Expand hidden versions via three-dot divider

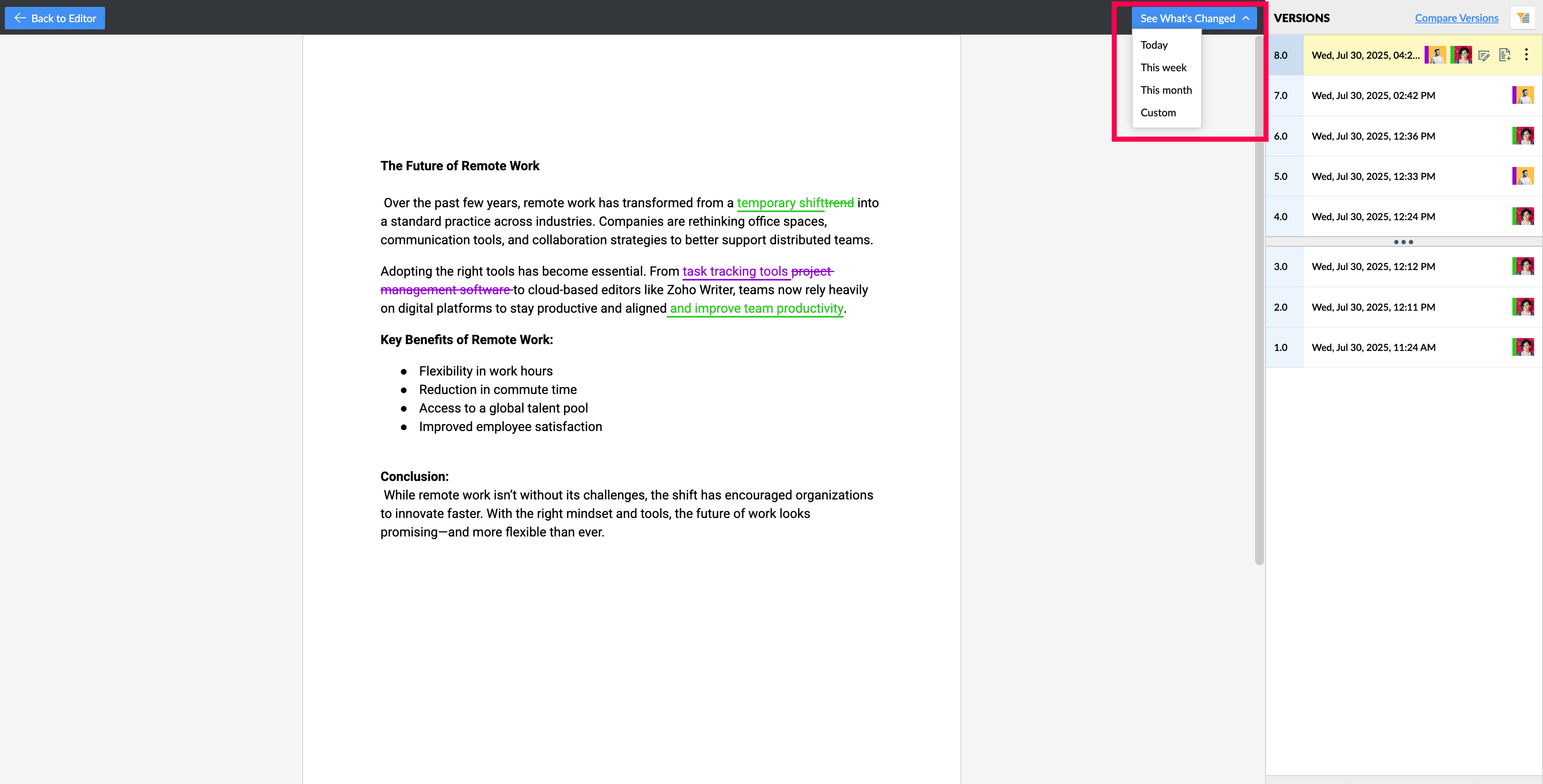(x=1403, y=242)
